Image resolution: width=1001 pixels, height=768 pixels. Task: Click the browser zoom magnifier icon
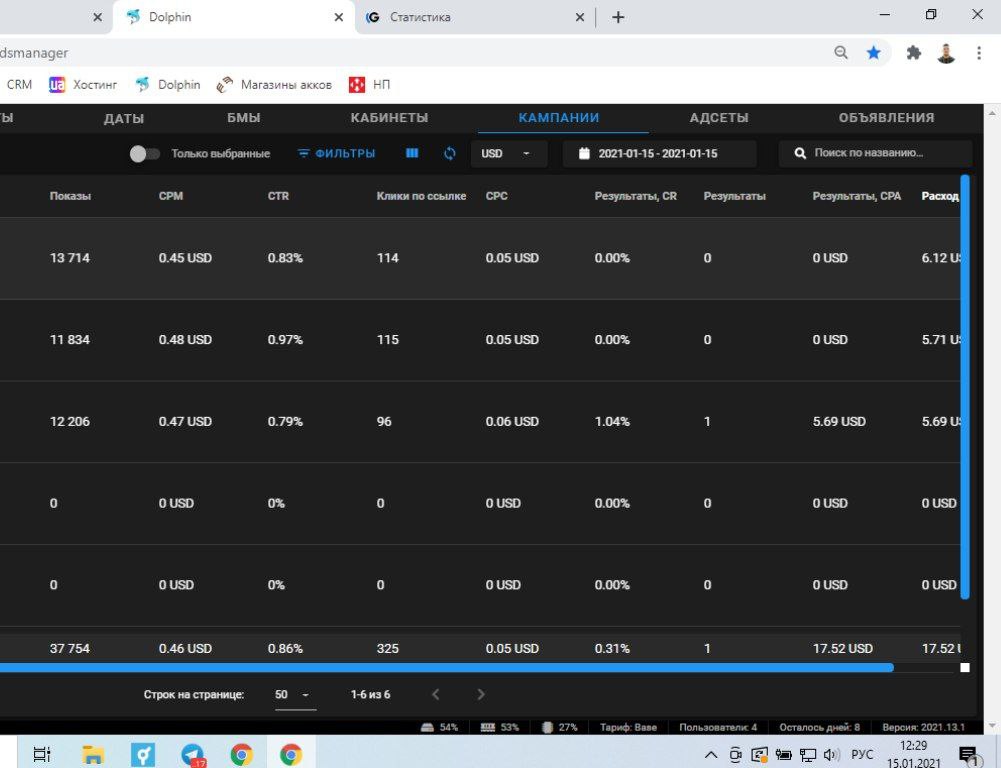pyautogui.click(x=841, y=52)
